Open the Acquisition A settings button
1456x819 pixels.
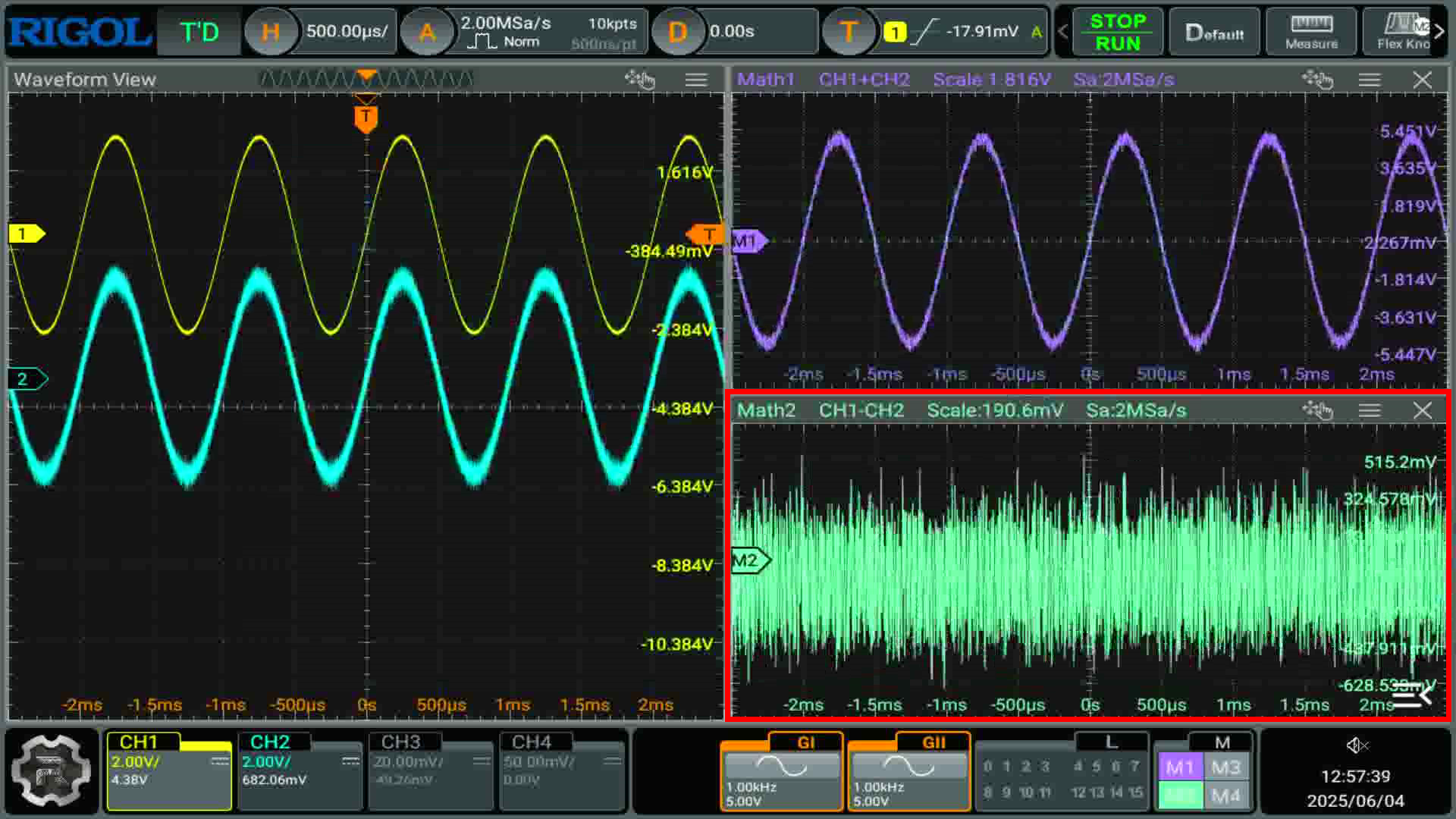click(427, 32)
